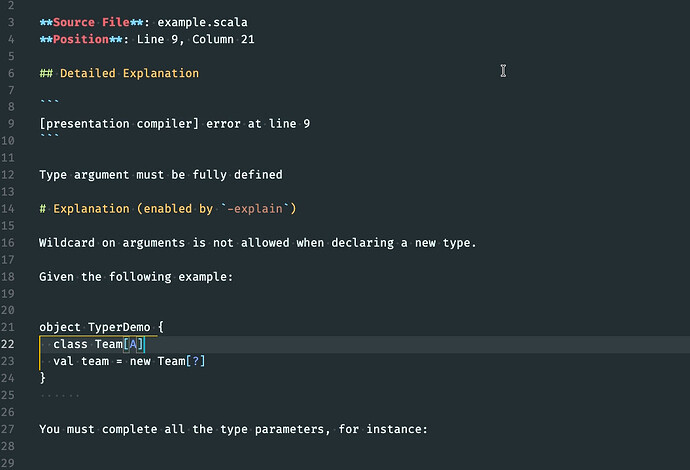The height and width of the screenshot is (470, 690).
Task: Click 'Type argument must be fully defined' line
Action: 160,175
